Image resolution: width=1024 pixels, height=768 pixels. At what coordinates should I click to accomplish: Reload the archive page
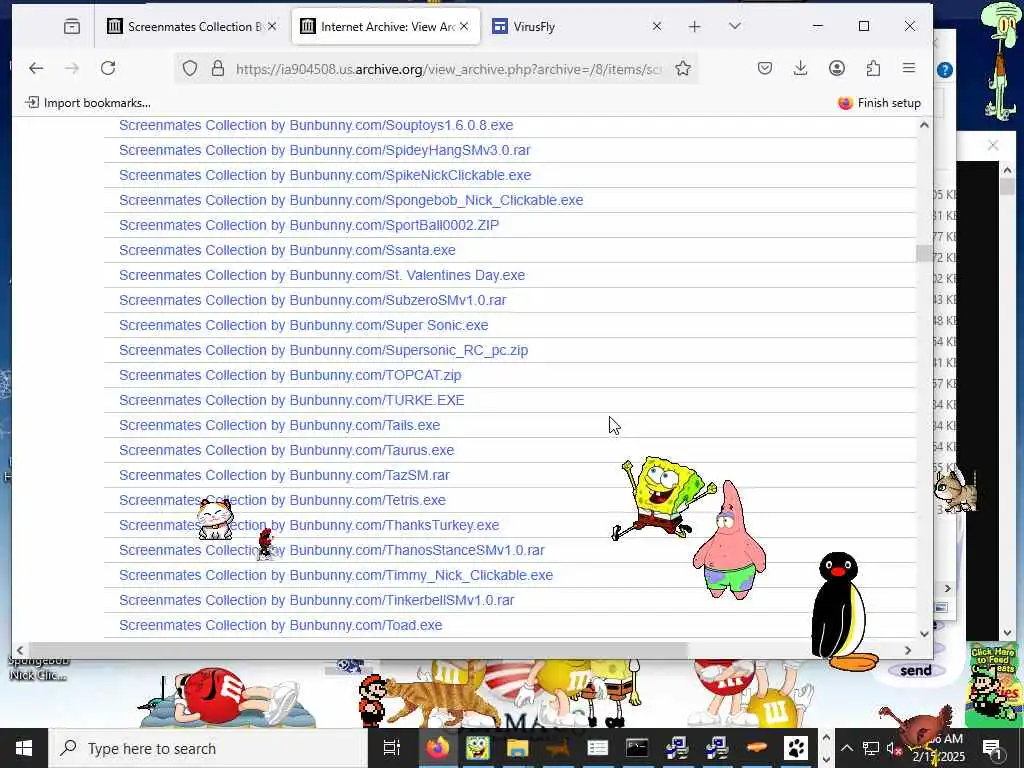108,68
